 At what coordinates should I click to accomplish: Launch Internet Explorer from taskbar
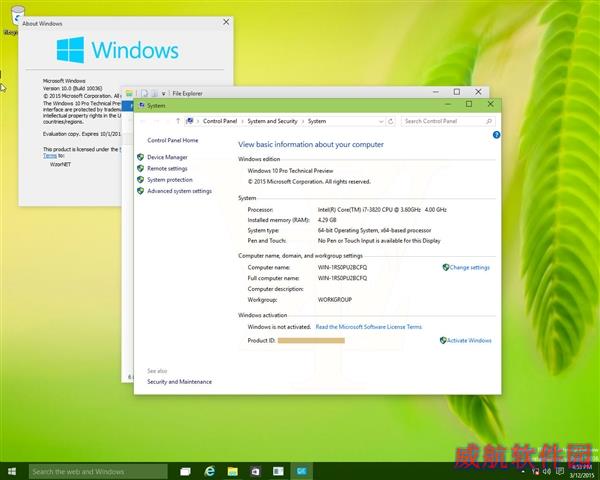pyautogui.click(x=209, y=471)
